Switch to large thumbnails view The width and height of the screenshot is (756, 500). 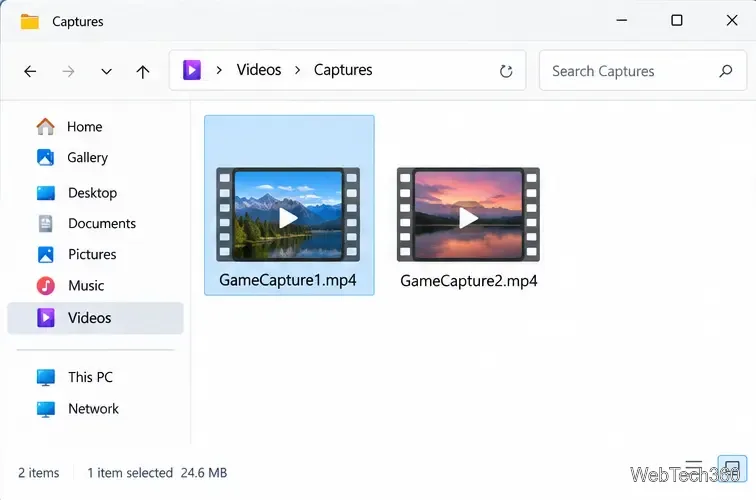[732, 468]
